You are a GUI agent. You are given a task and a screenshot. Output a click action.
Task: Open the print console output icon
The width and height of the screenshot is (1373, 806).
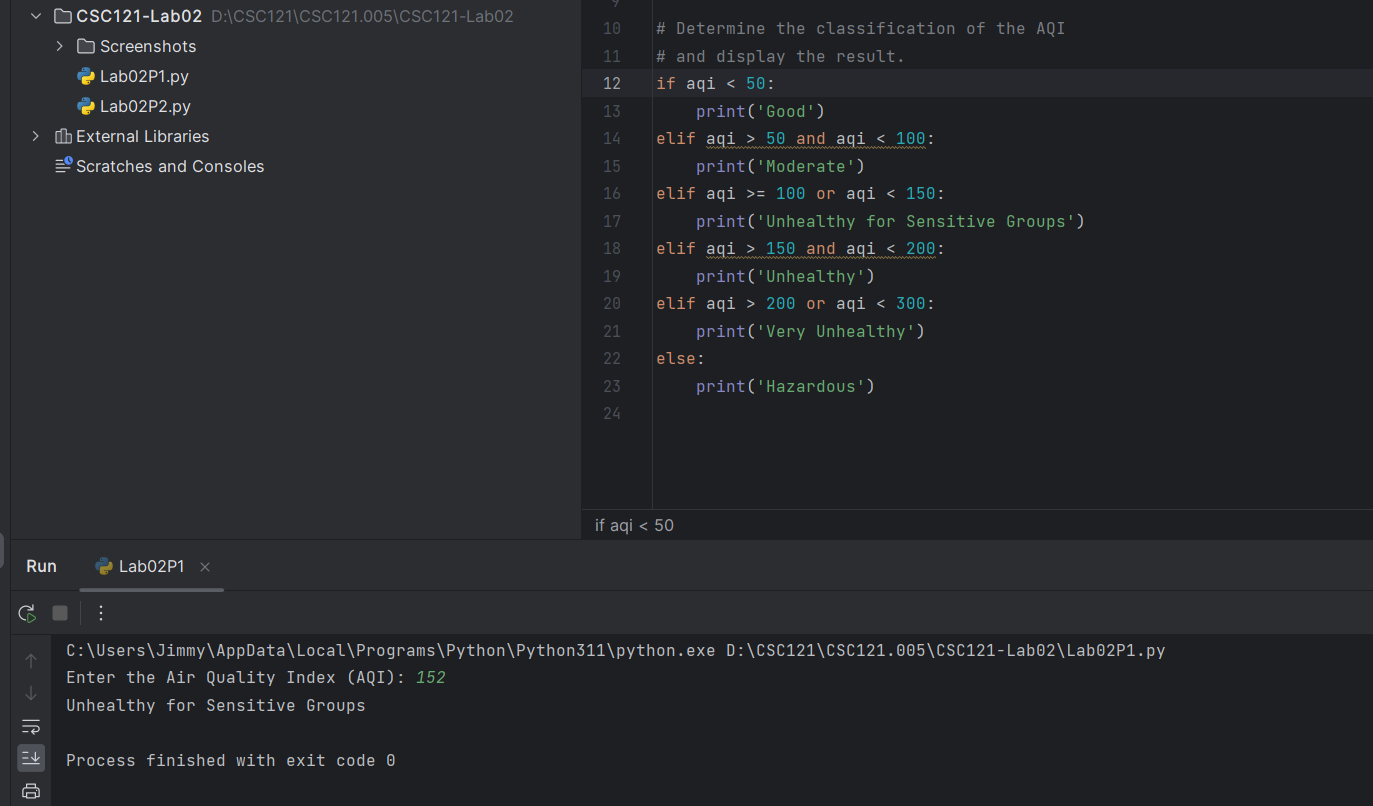coord(30,790)
